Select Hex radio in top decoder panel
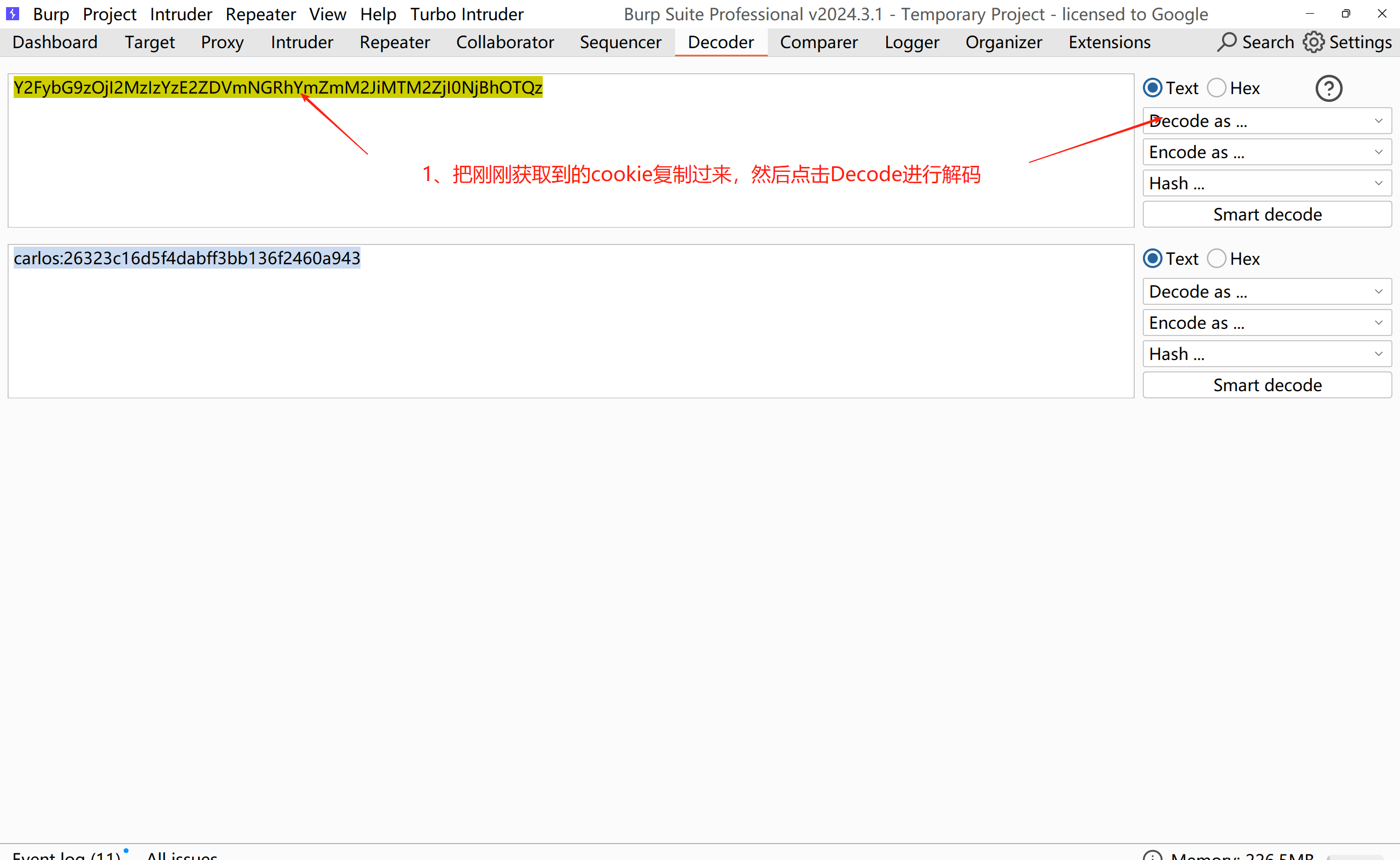This screenshot has height=860, width=1400. (x=1216, y=88)
